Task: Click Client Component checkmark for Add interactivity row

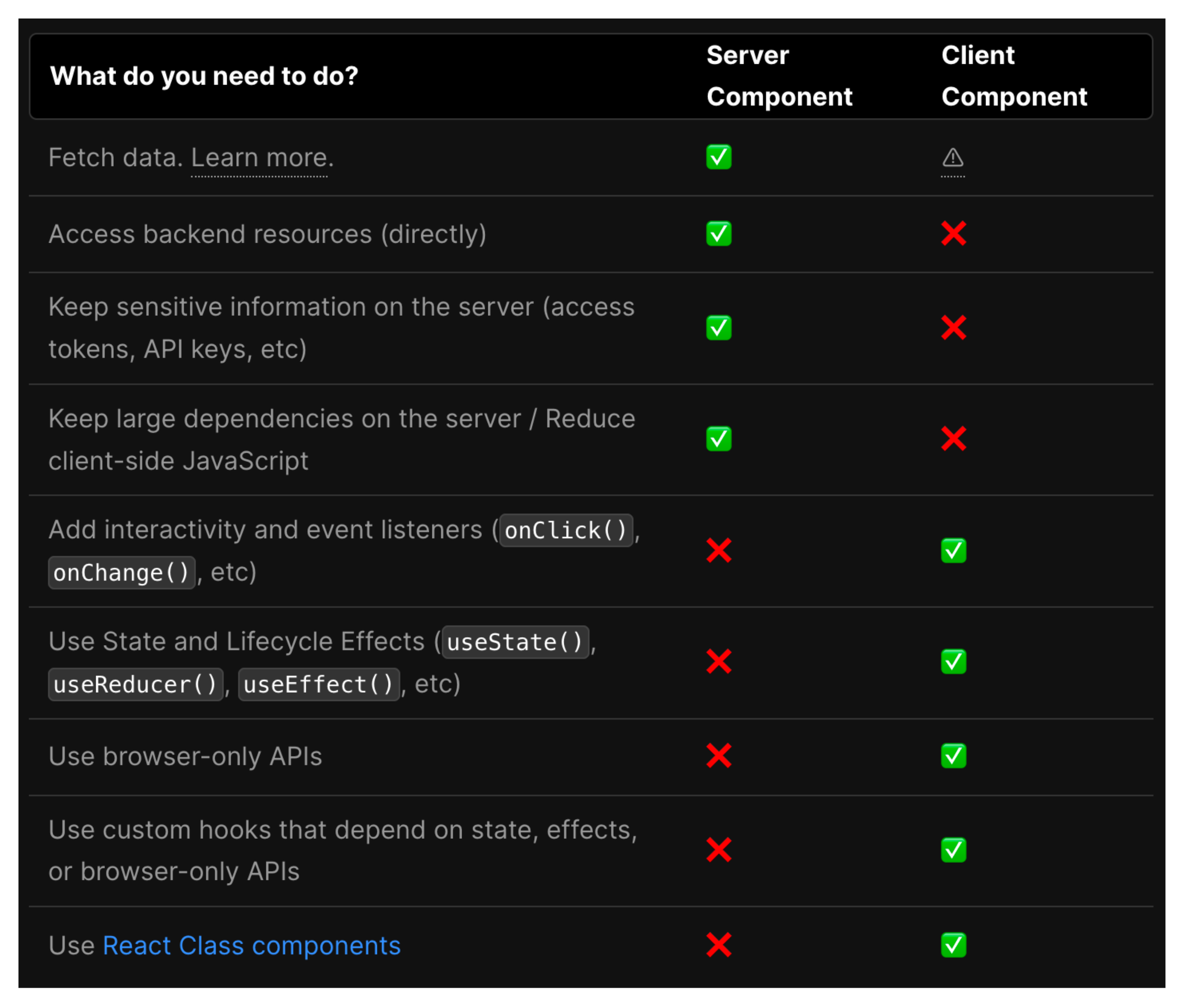Action: click(x=954, y=551)
